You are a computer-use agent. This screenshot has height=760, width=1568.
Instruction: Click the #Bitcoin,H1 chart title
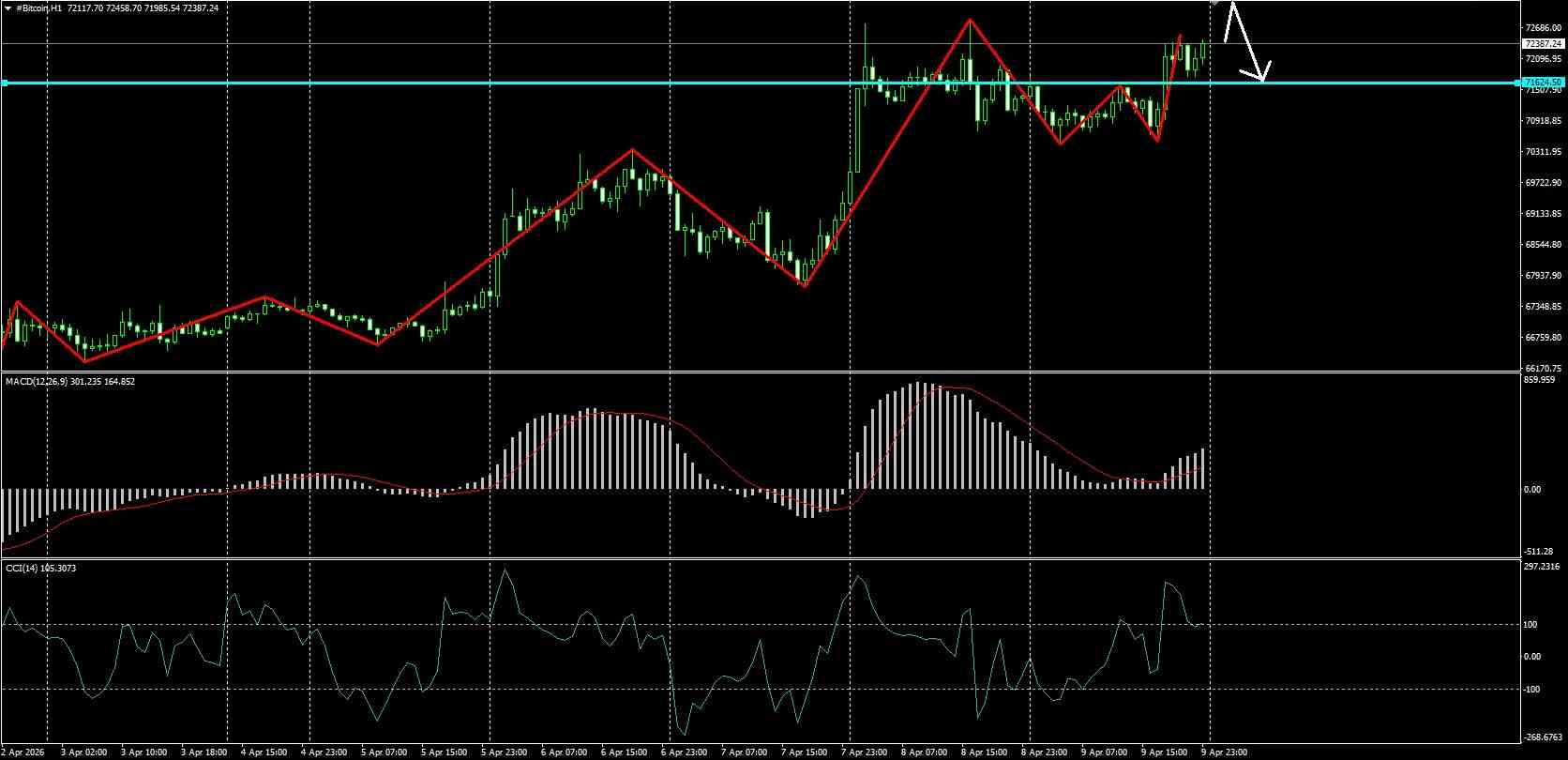point(39,8)
